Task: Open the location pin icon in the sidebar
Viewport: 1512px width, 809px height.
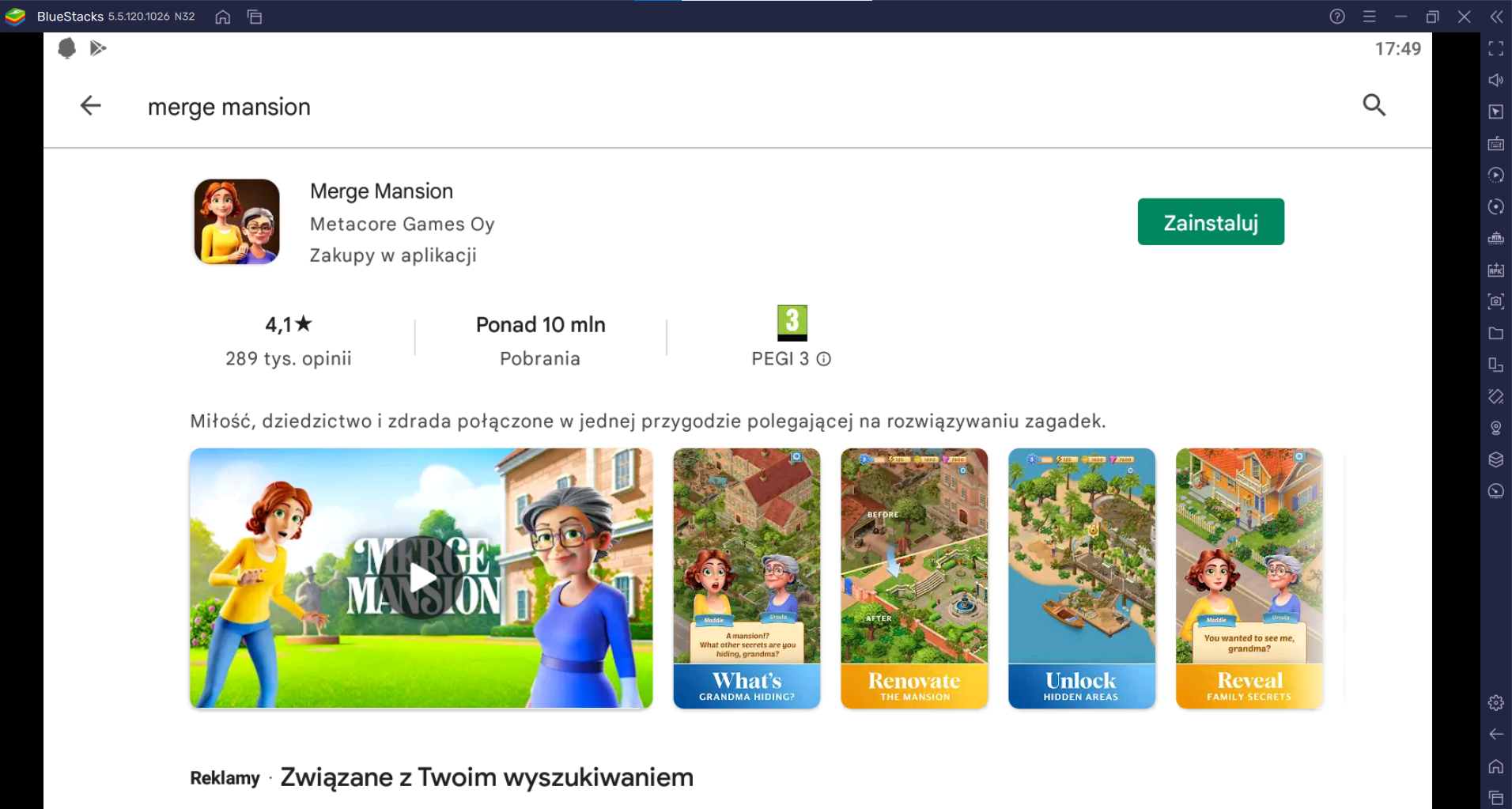Action: coord(1496,428)
